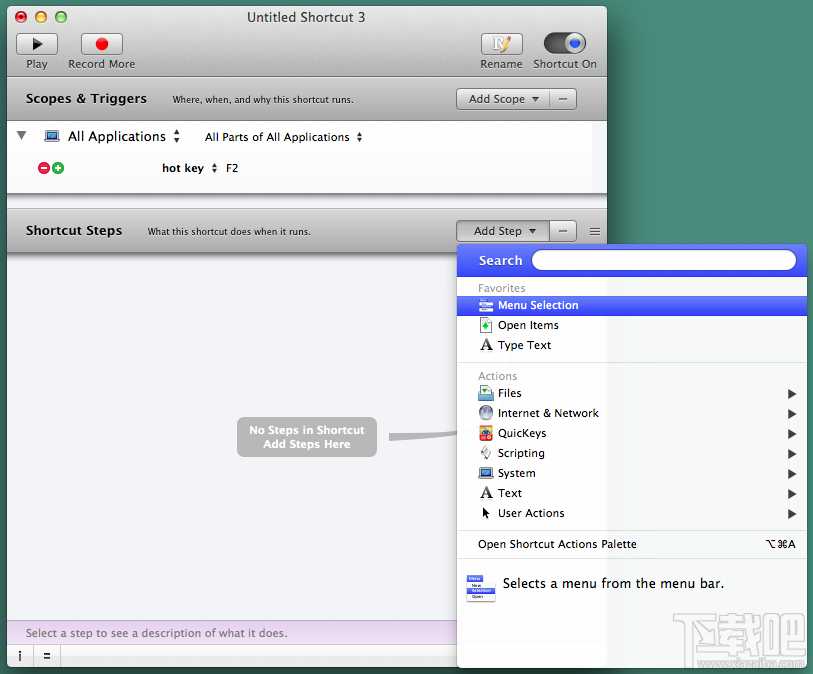The width and height of the screenshot is (813, 674).
Task: Collapse the All Applications scope triangle
Action: pos(21,136)
